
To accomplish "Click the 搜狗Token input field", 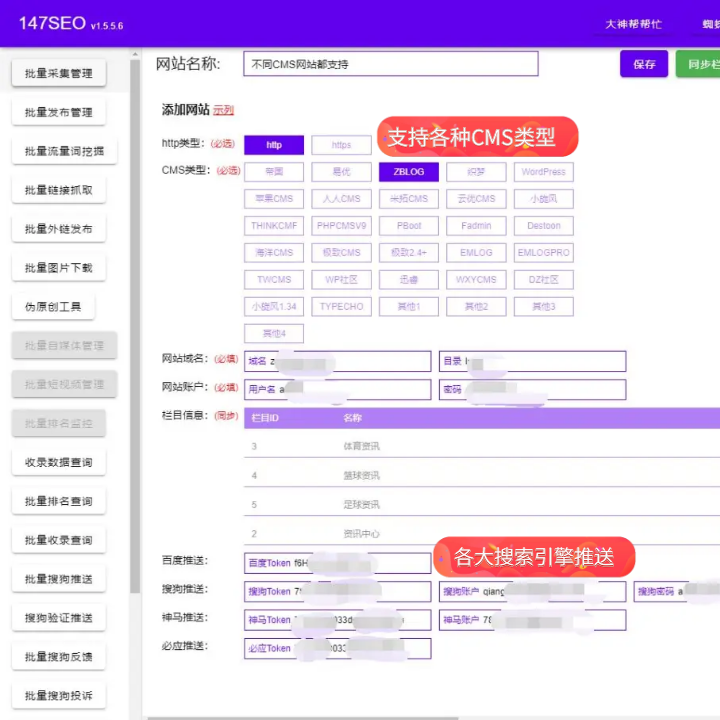I will [338, 591].
